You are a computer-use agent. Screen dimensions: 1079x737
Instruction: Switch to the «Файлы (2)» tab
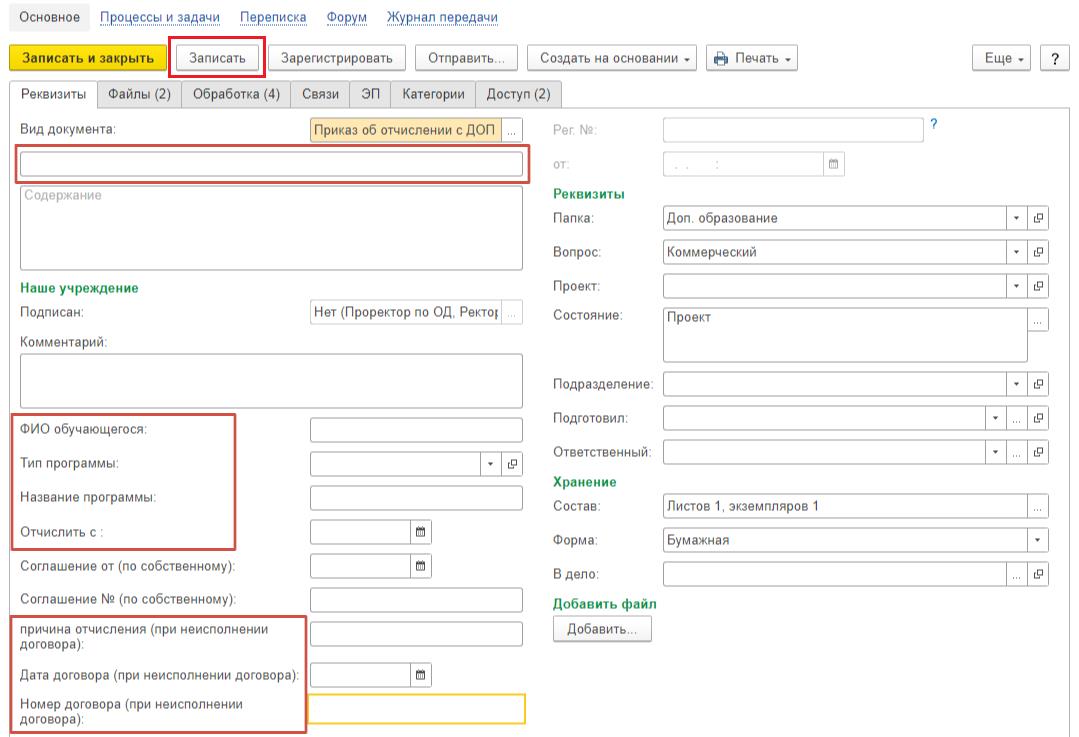[139, 94]
